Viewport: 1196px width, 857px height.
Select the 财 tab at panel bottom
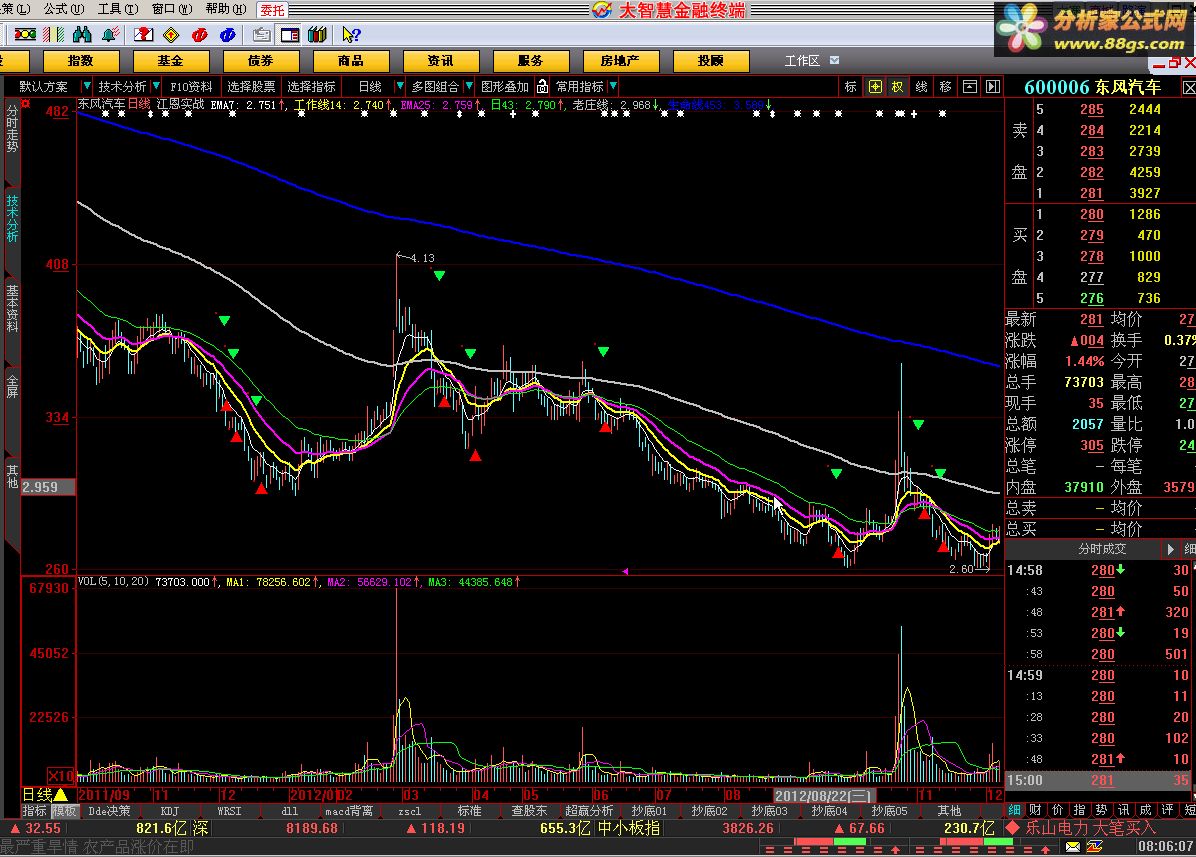1036,810
